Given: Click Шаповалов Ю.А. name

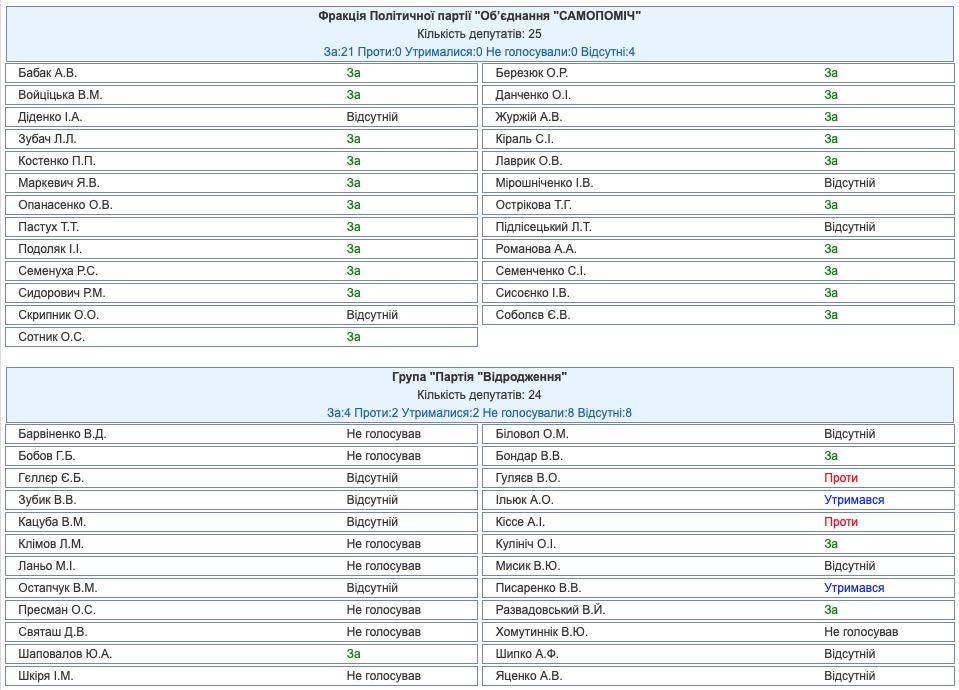Looking at the screenshot, I should tap(65, 654).
